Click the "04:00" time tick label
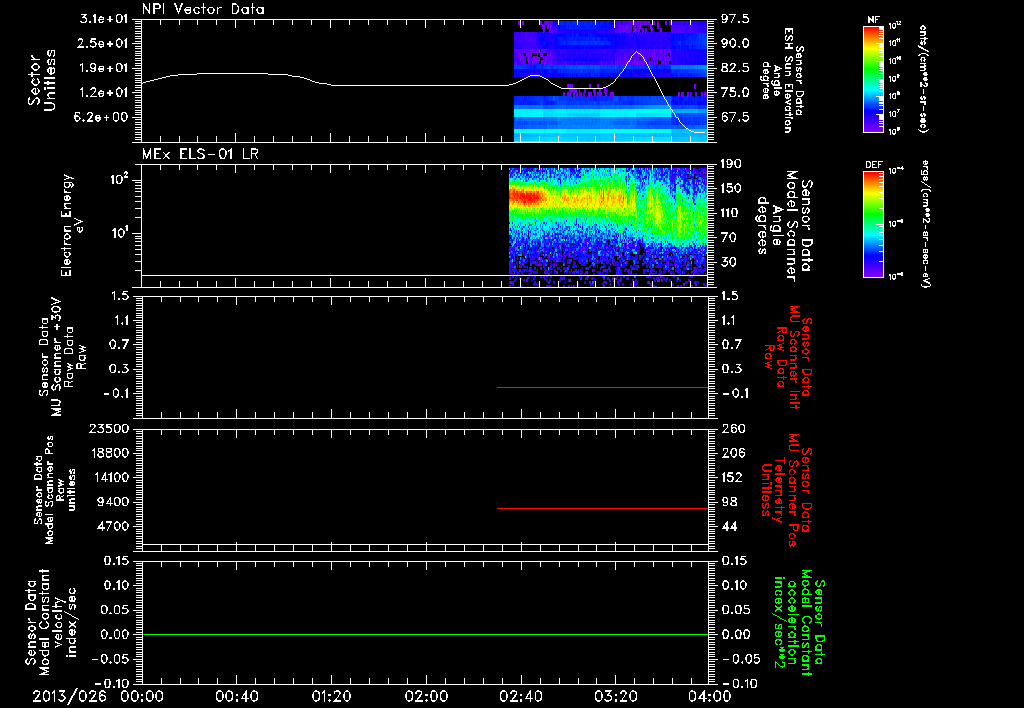The image size is (1024, 708). click(x=710, y=696)
